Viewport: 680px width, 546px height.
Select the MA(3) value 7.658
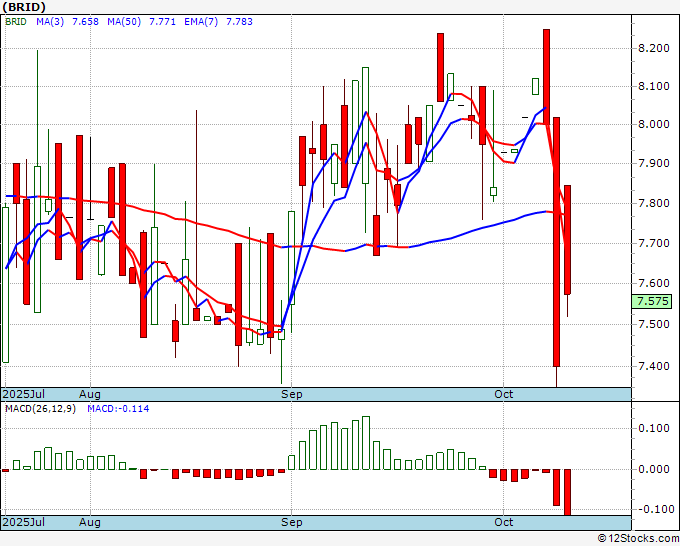point(85,22)
